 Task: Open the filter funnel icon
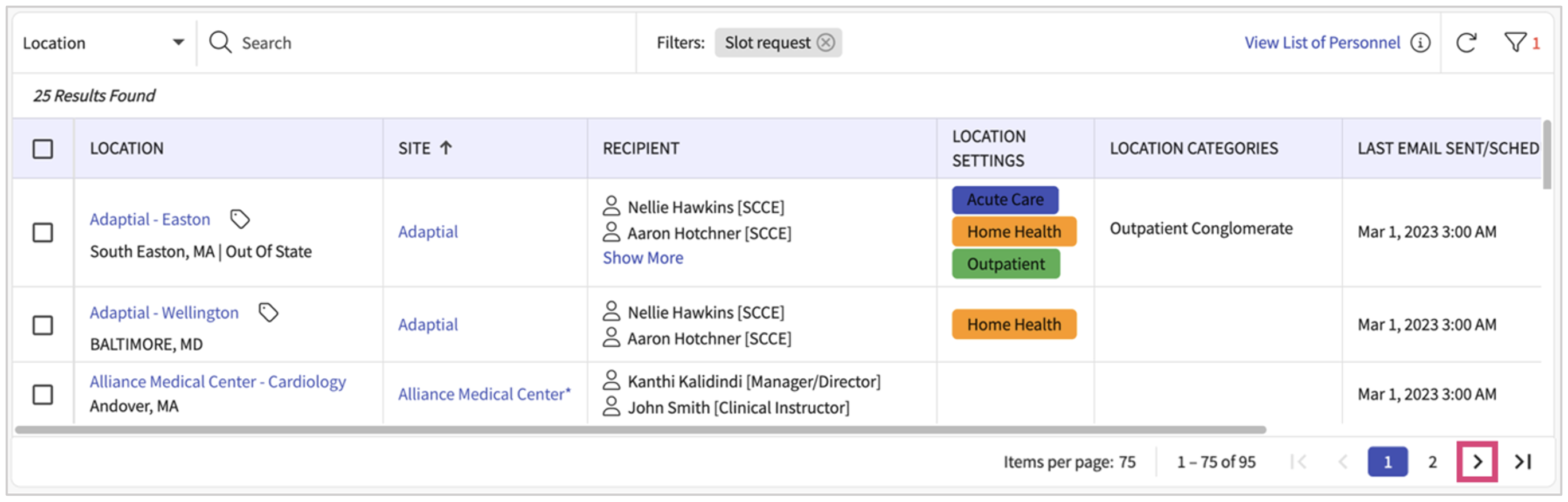pos(1515,42)
